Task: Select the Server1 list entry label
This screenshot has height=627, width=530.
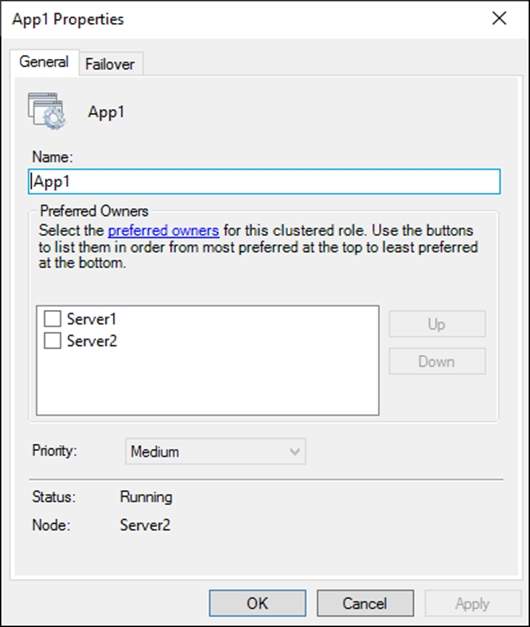Action: click(92, 319)
